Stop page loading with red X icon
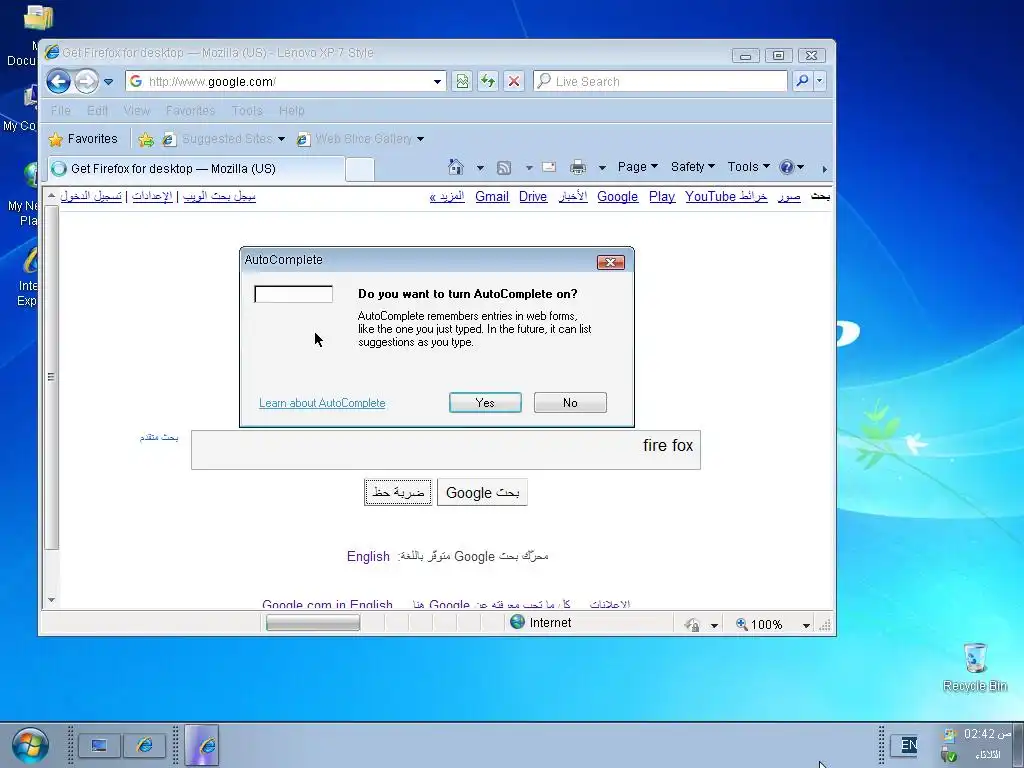This screenshot has height=768, width=1024. coord(514,82)
